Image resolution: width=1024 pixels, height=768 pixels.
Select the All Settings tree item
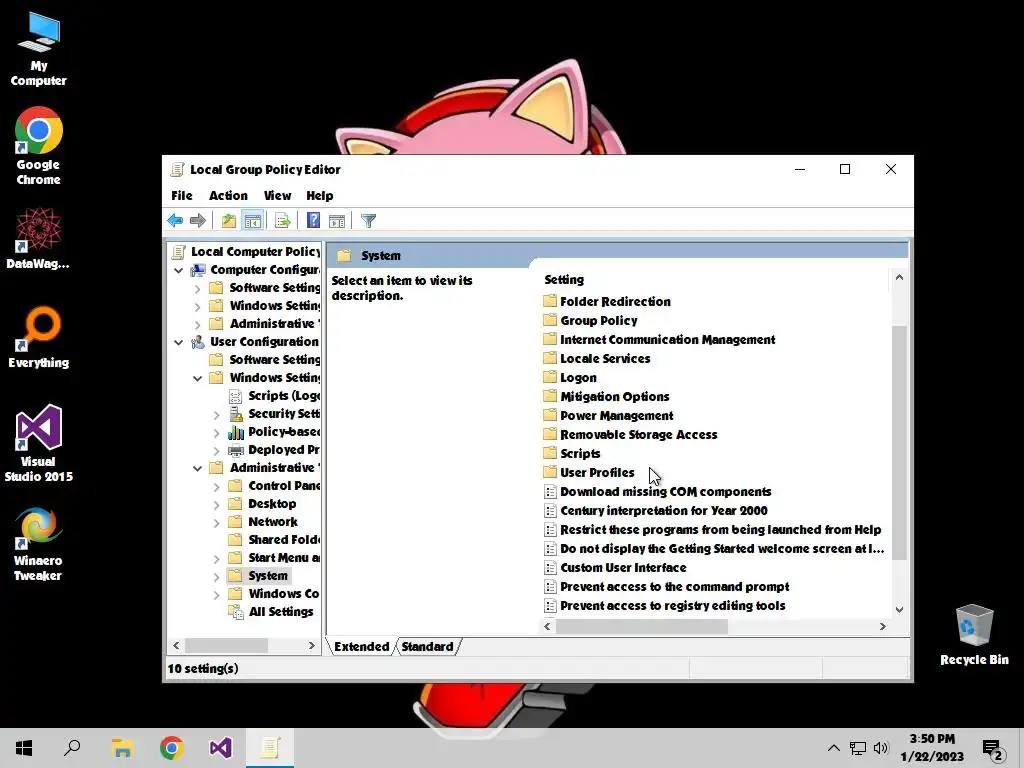281,612
